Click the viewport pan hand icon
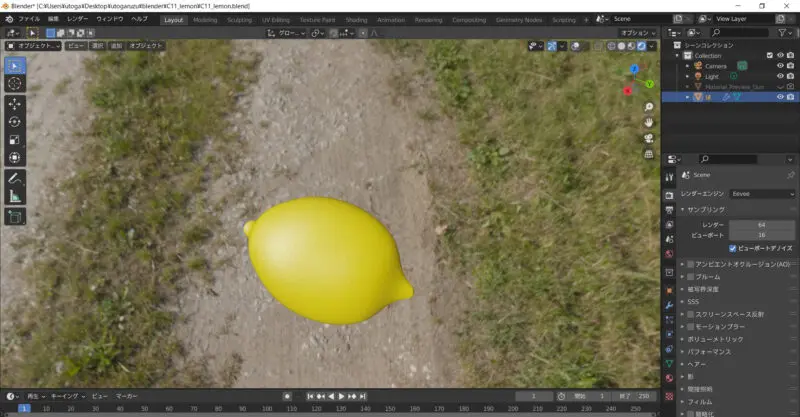Screen dimensions: 800x417 pos(648,122)
